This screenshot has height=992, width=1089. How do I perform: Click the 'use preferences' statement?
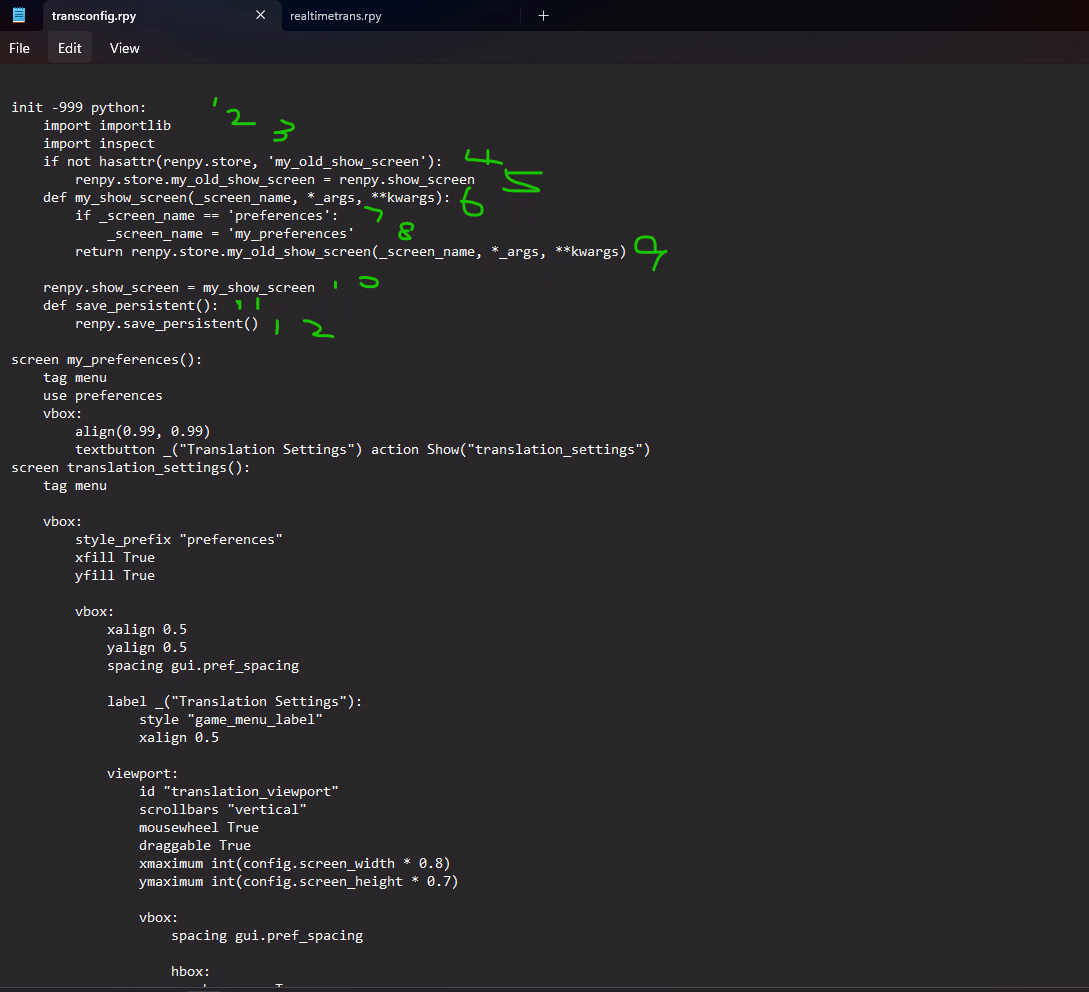click(102, 396)
